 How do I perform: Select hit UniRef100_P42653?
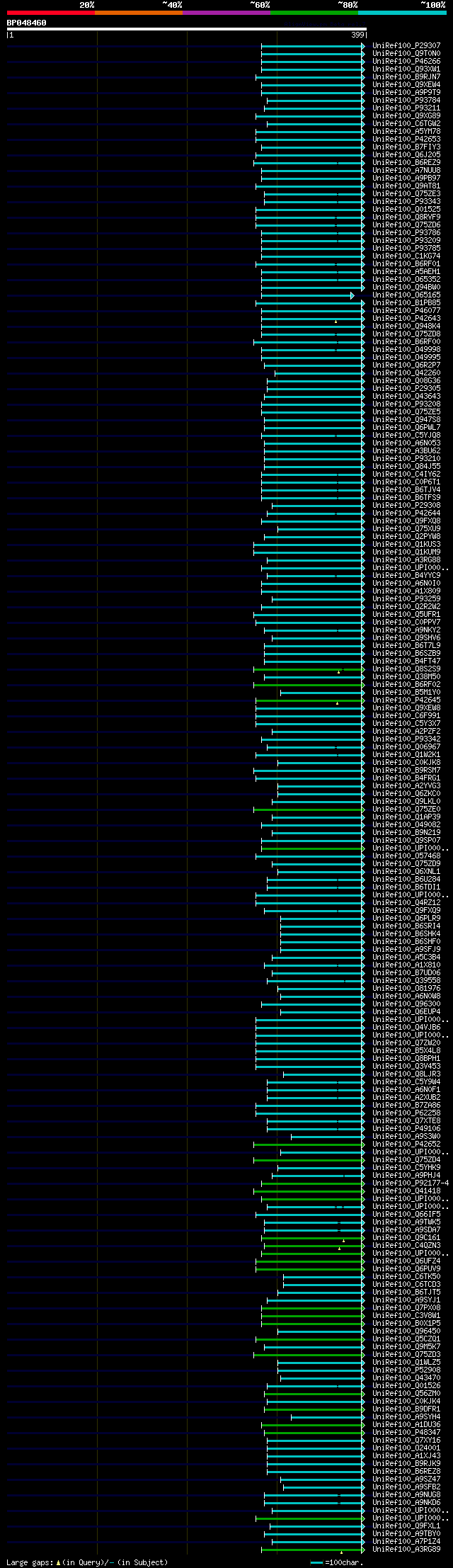click(406, 139)
